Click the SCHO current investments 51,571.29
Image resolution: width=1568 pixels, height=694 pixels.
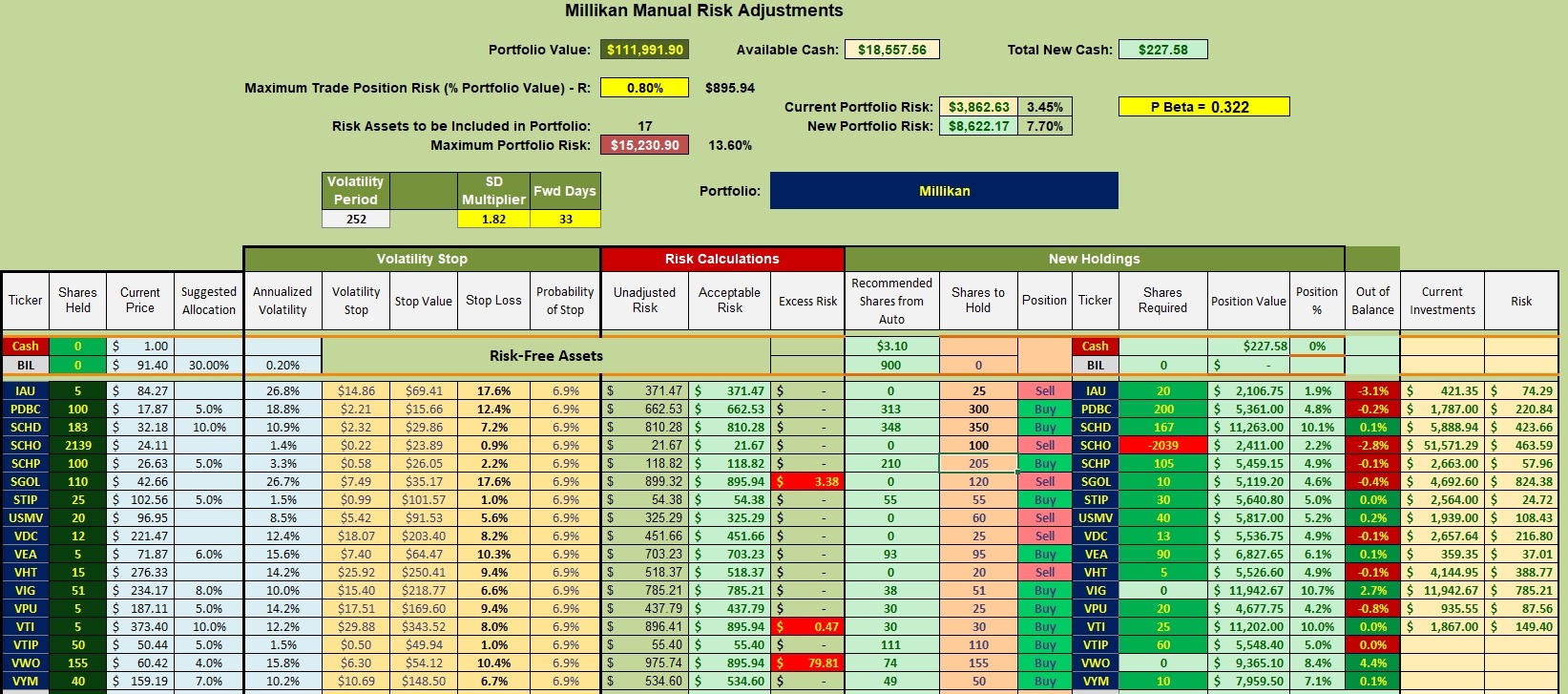click(x=1442, y=445)
